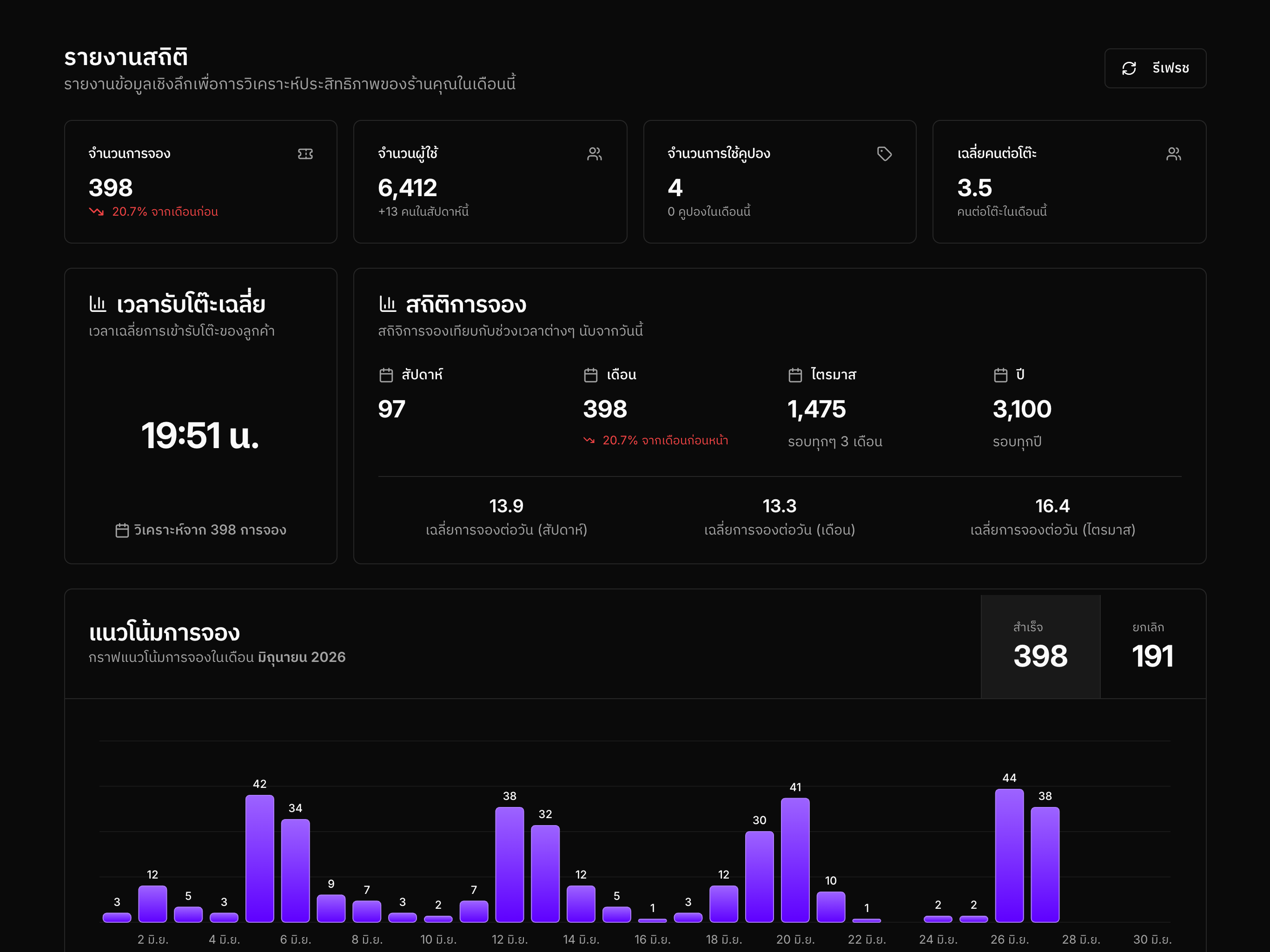
Task: Click calendar icon next to ไตรมาส
Action: pos(795,375)
